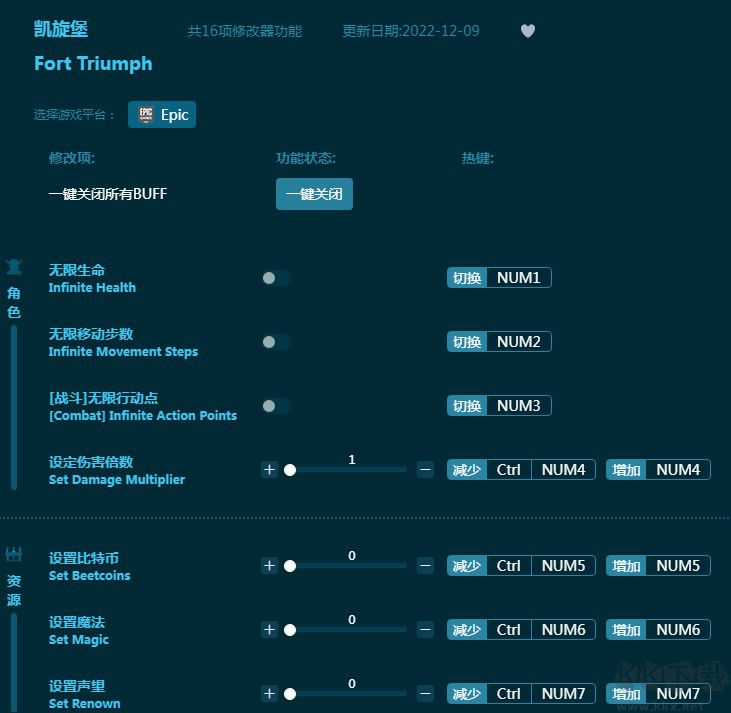The image size is (731, 713).
Task: Click minus icon for Set Damage Multiplier
Action: pos(425,470)
